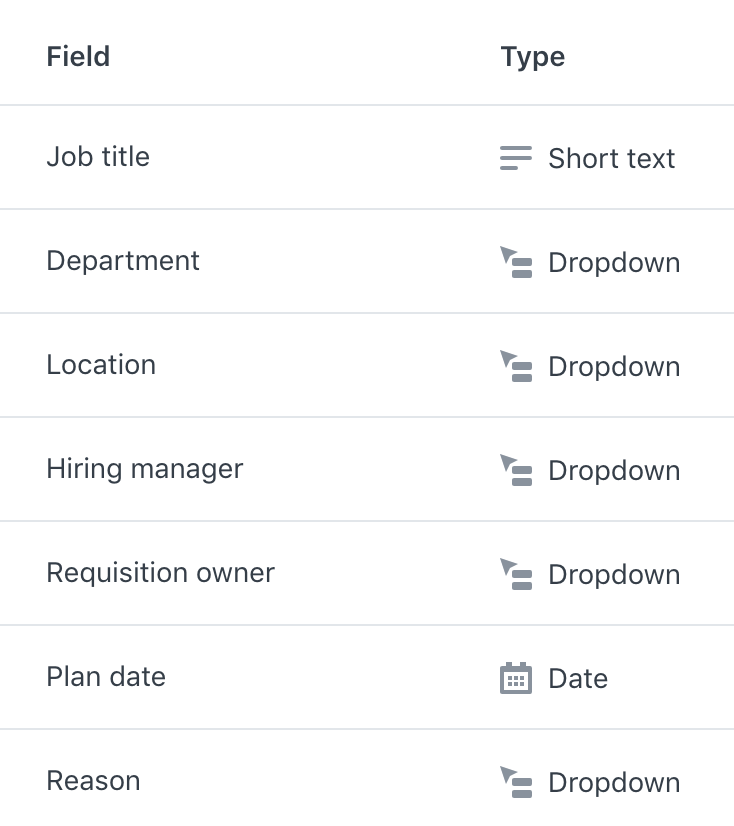
Task: Click the dropdown icon for Hiring manager
Action: click(515, 470)
